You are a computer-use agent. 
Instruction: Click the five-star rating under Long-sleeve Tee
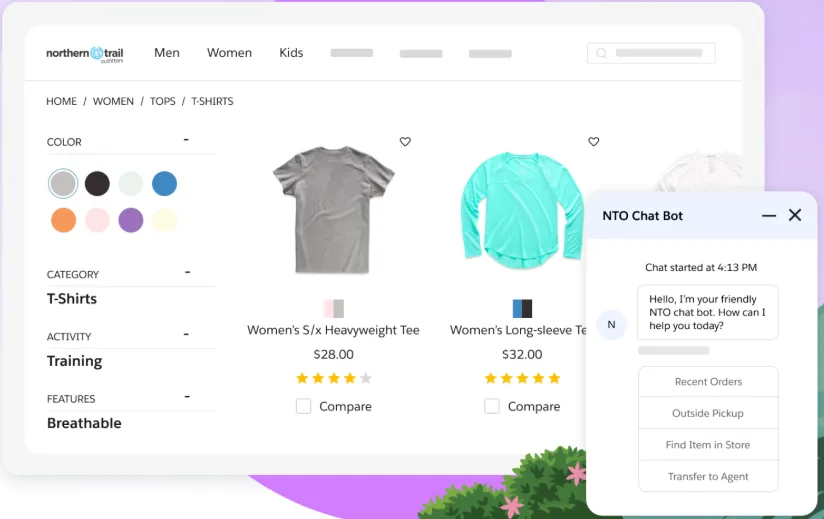pyautogui.click(x=522, y=378)
